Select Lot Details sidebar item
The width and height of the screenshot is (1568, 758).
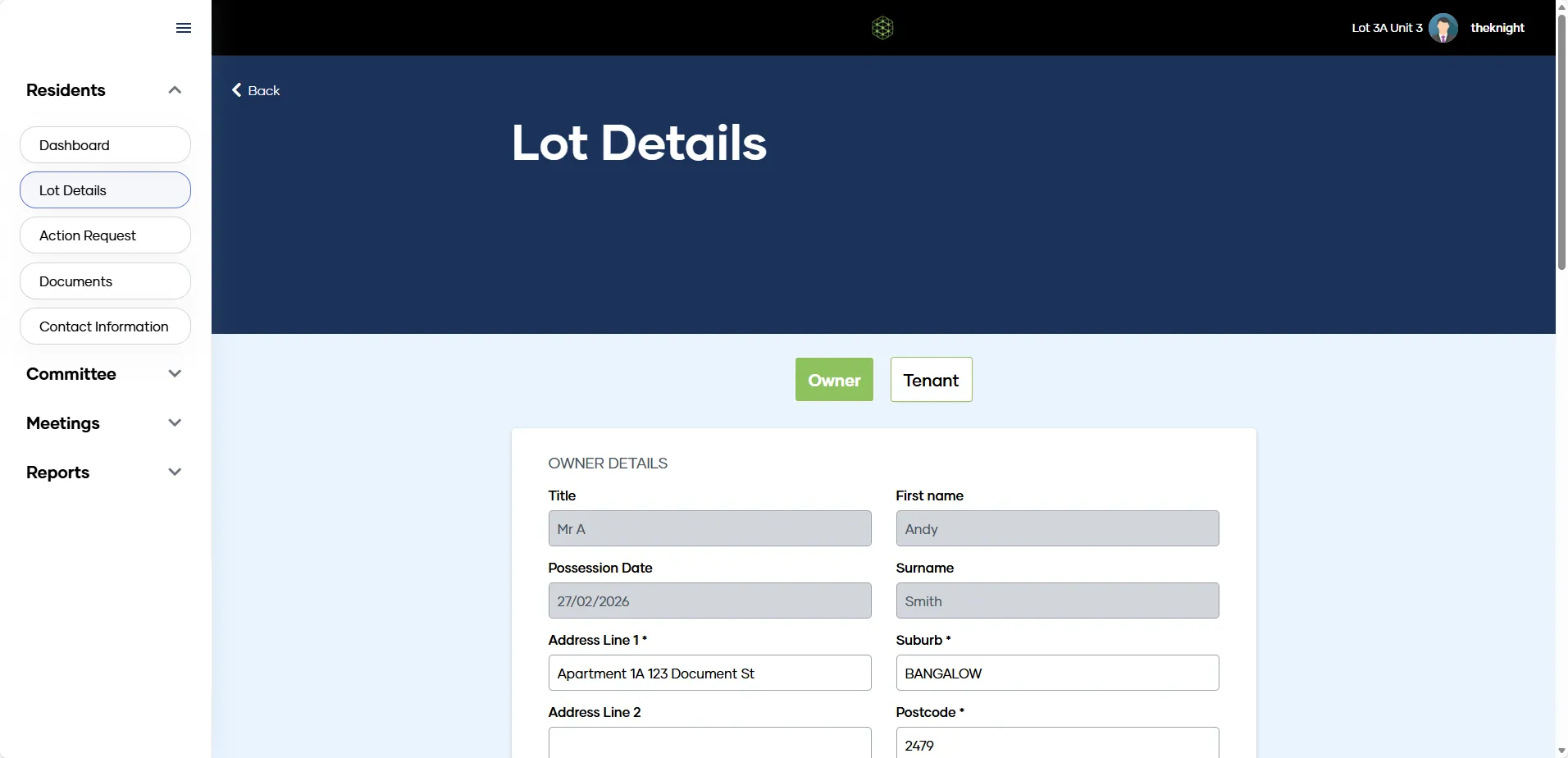[105, 190]
